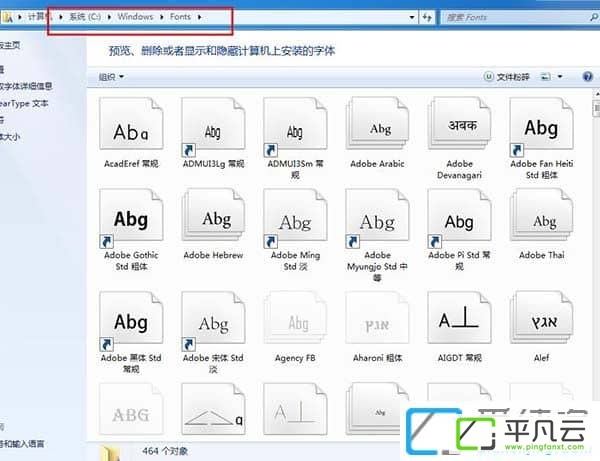Click the vertical scrollbar up arrow

(597, 94)
